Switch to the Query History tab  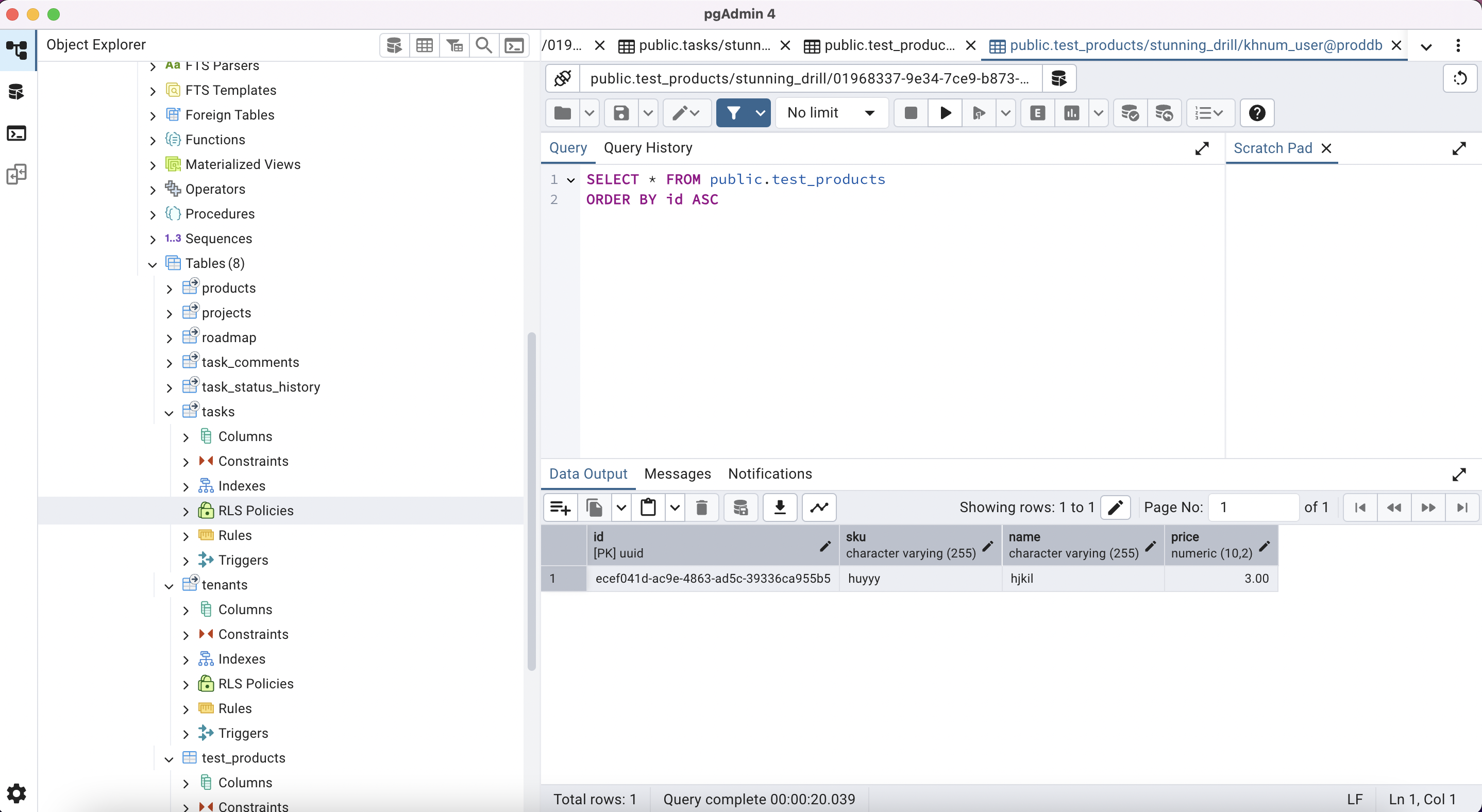(648, 148)
